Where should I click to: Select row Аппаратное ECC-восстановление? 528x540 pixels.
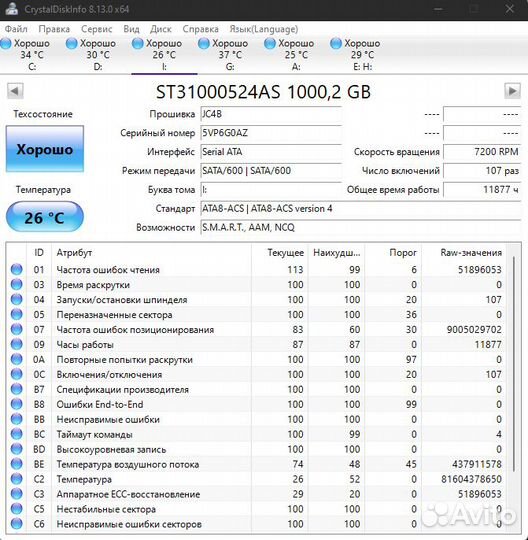257,494
